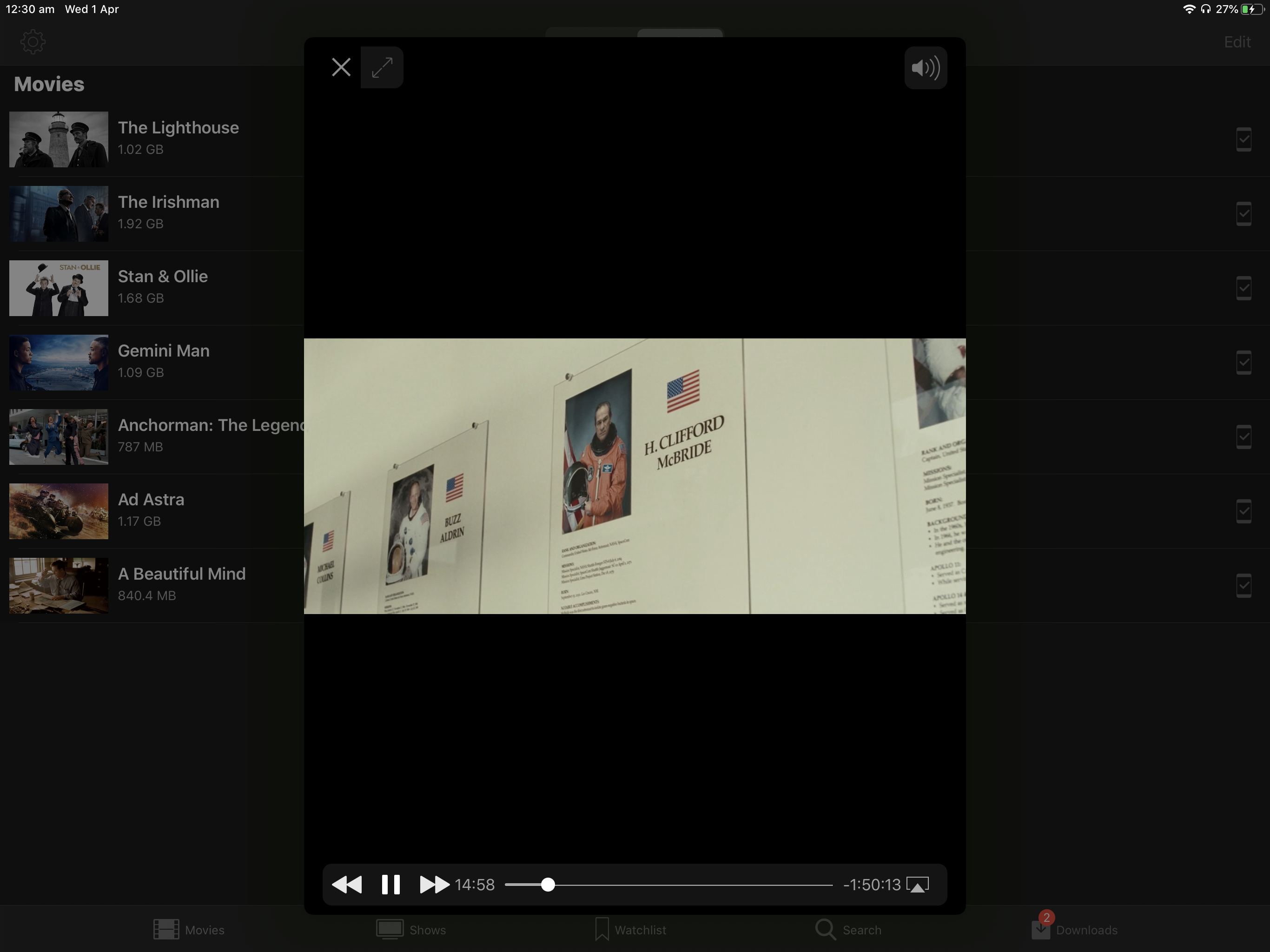Viewport: 1270px width, 952px height.
Task: Go to the Search tab
Action: (x=848, y=930)
